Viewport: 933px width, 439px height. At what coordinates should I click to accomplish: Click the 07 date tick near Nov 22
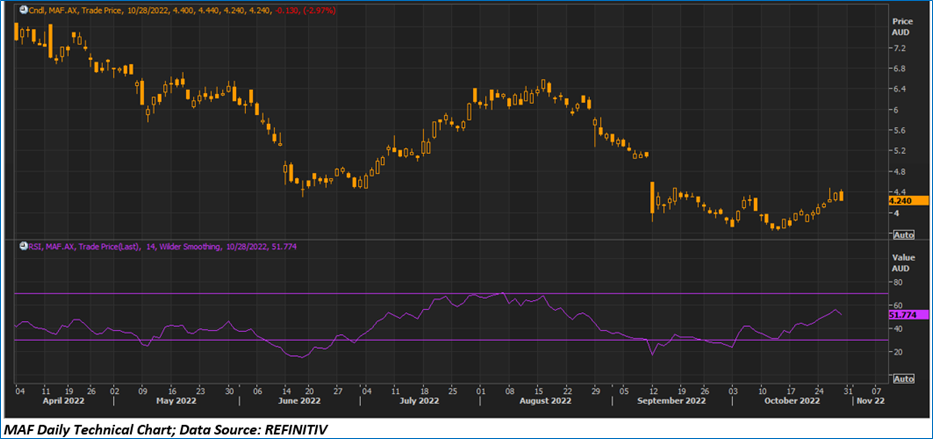pos(876,391)
